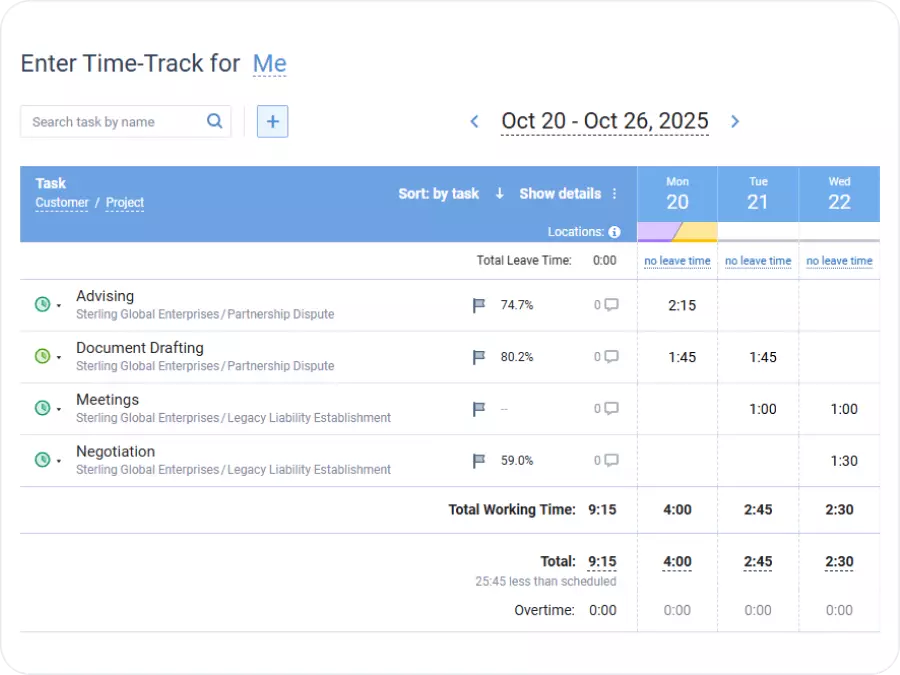The image size is (900, 675).
Task: Click the timer icon beside Meetings
Action: click(x=40, y=408)
